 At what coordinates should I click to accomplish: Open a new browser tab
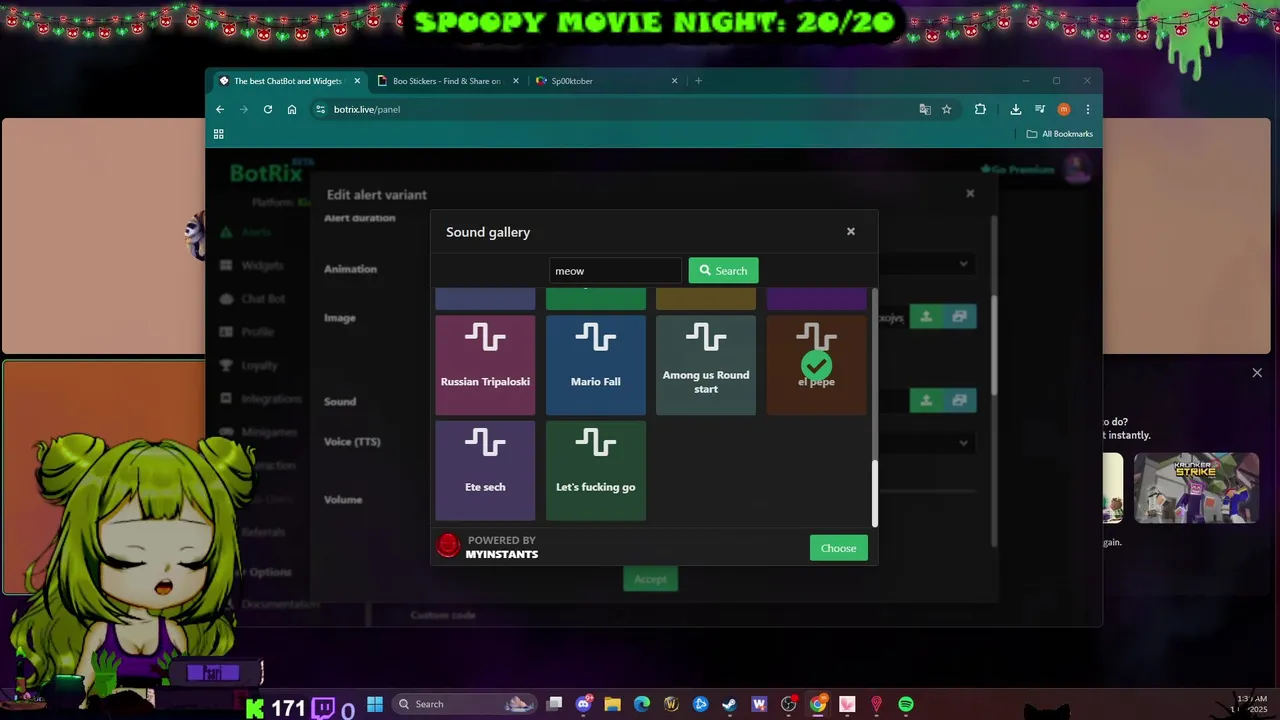(x=698, y=81)
